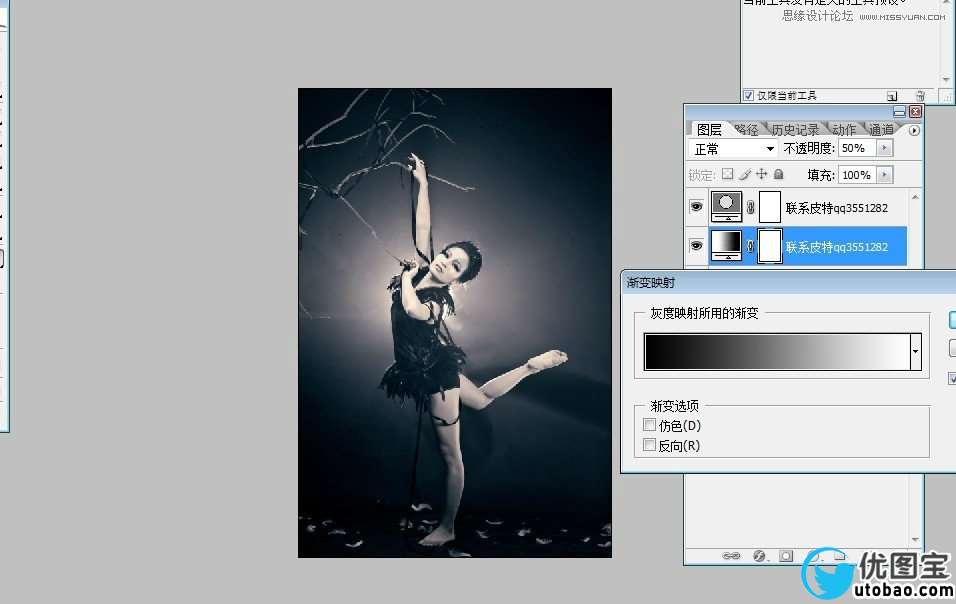Select the mask thumbnail of highlighted layer
This screenshot has height=604, width=956.
pos(769,246)
